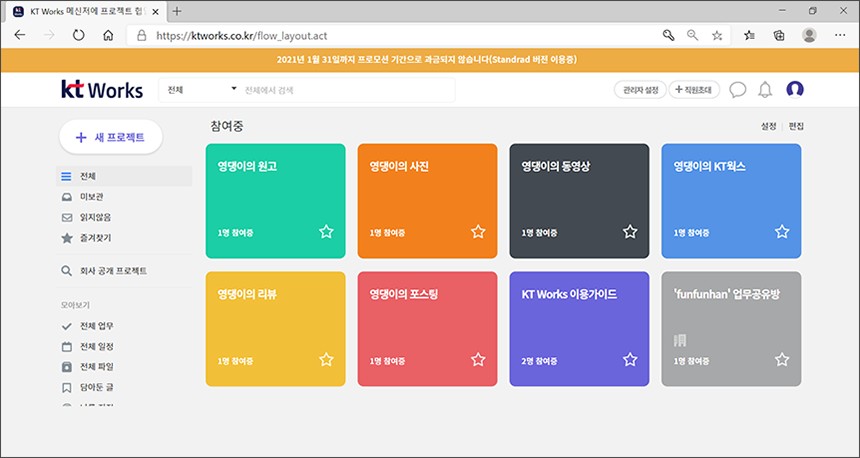
Task: Reload the page with refresh icon
Action: (78, 36)
